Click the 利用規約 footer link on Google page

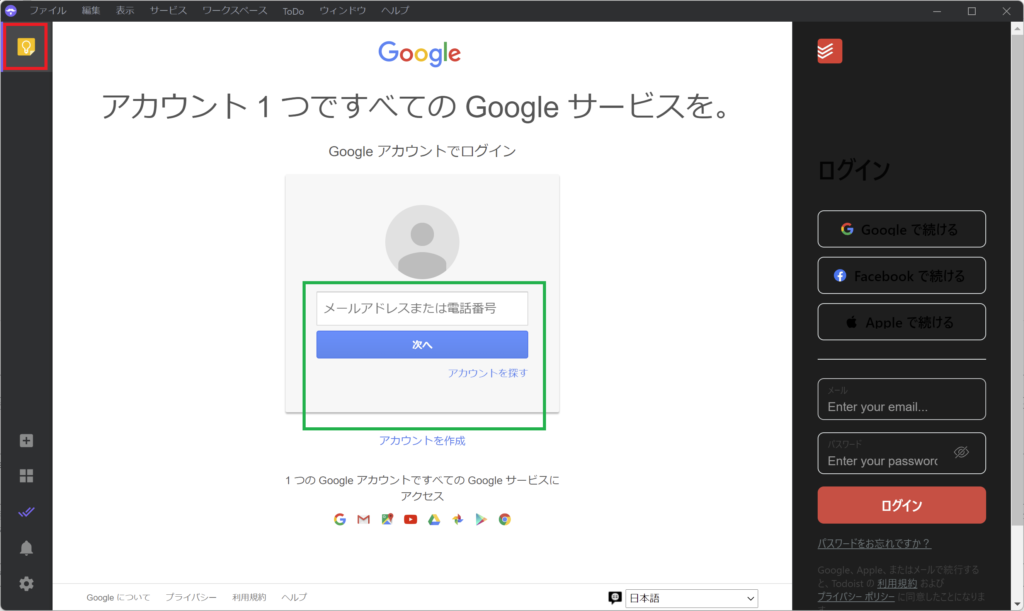click(x=249, y=597)
